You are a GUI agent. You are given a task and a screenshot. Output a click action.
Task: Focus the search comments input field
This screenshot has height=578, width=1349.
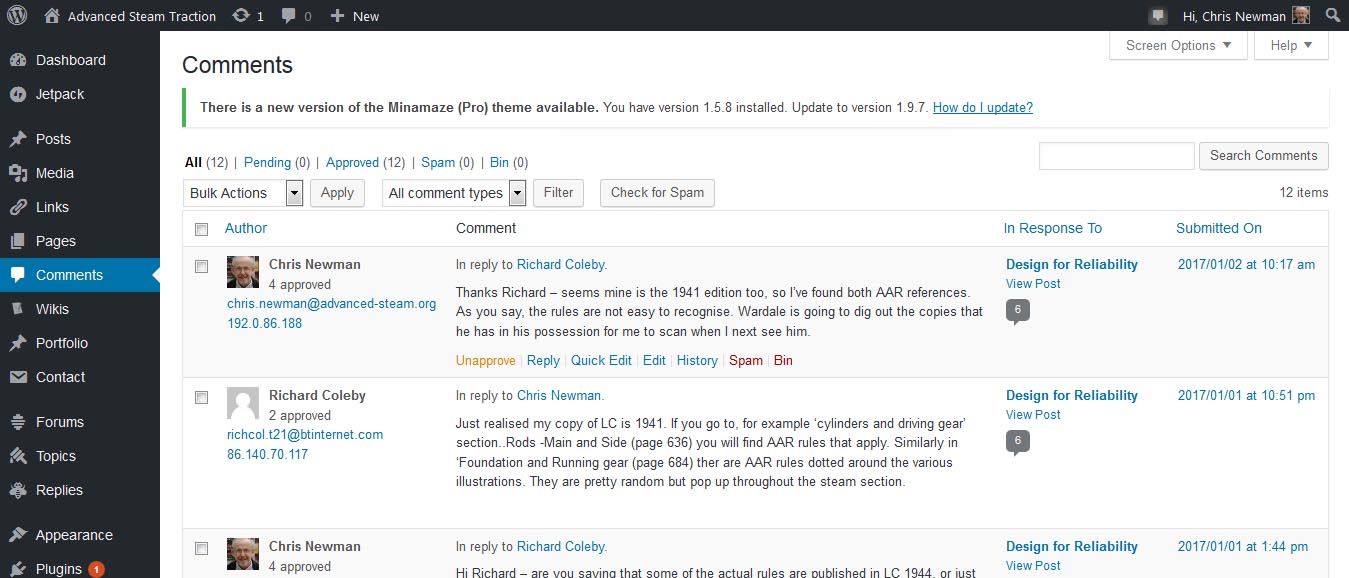(x=1116, y=156)
